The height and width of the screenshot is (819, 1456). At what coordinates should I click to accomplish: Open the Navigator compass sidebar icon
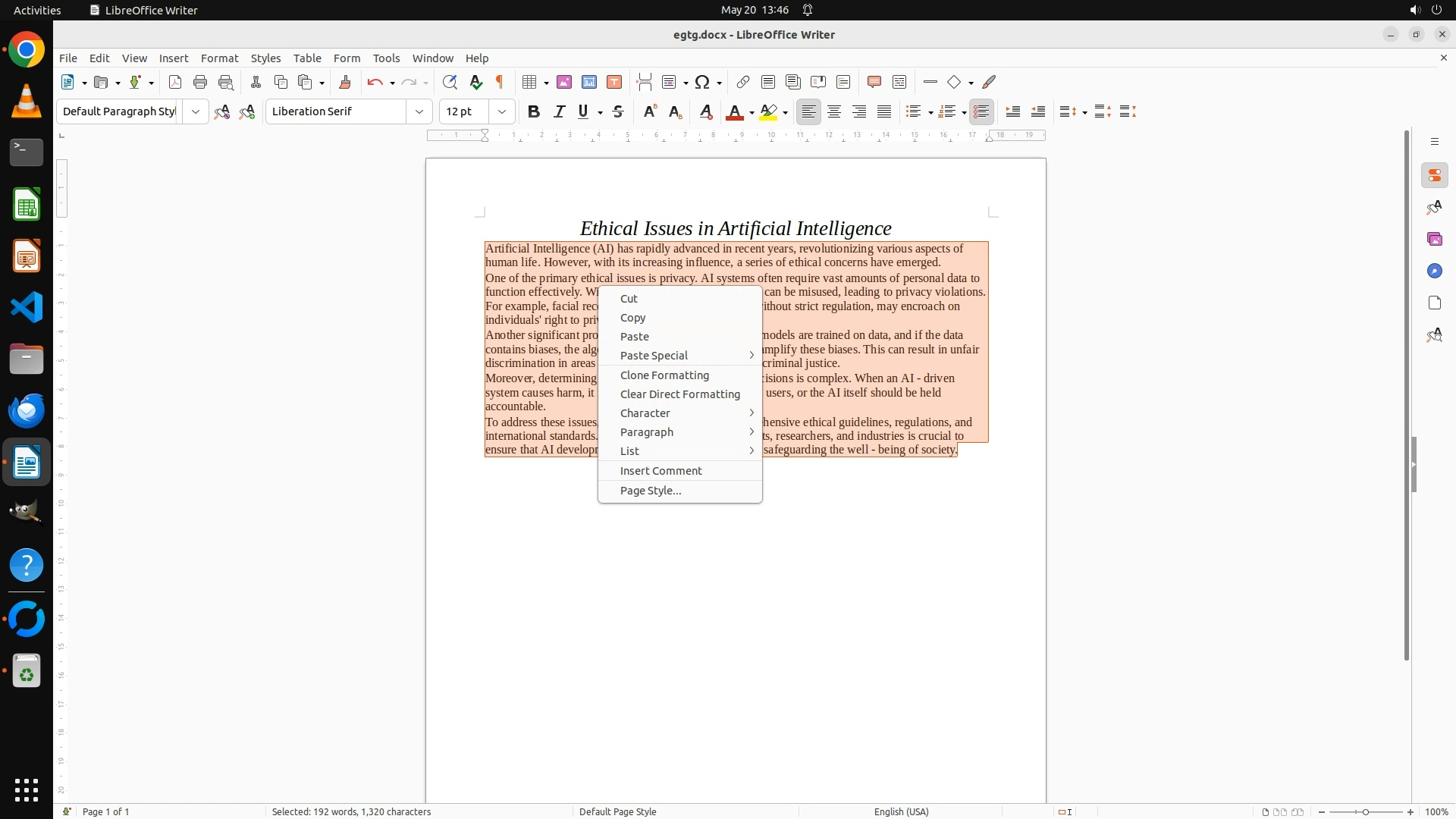pos(1434,271)
